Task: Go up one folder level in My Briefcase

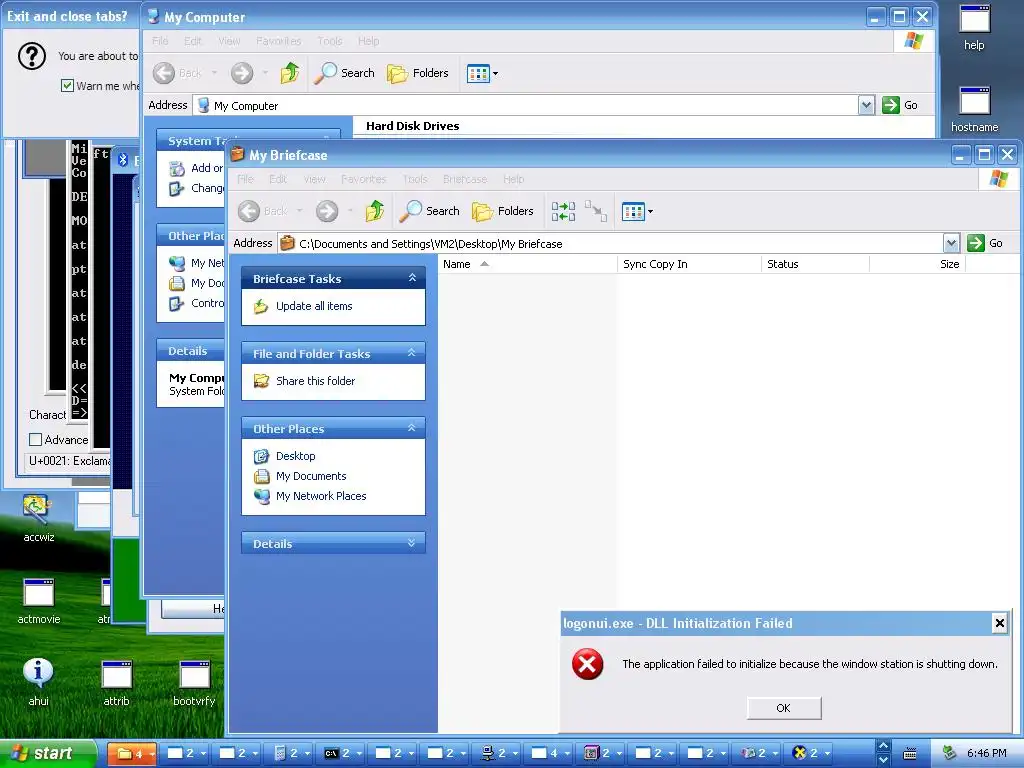Action: (x=375, y=211)
